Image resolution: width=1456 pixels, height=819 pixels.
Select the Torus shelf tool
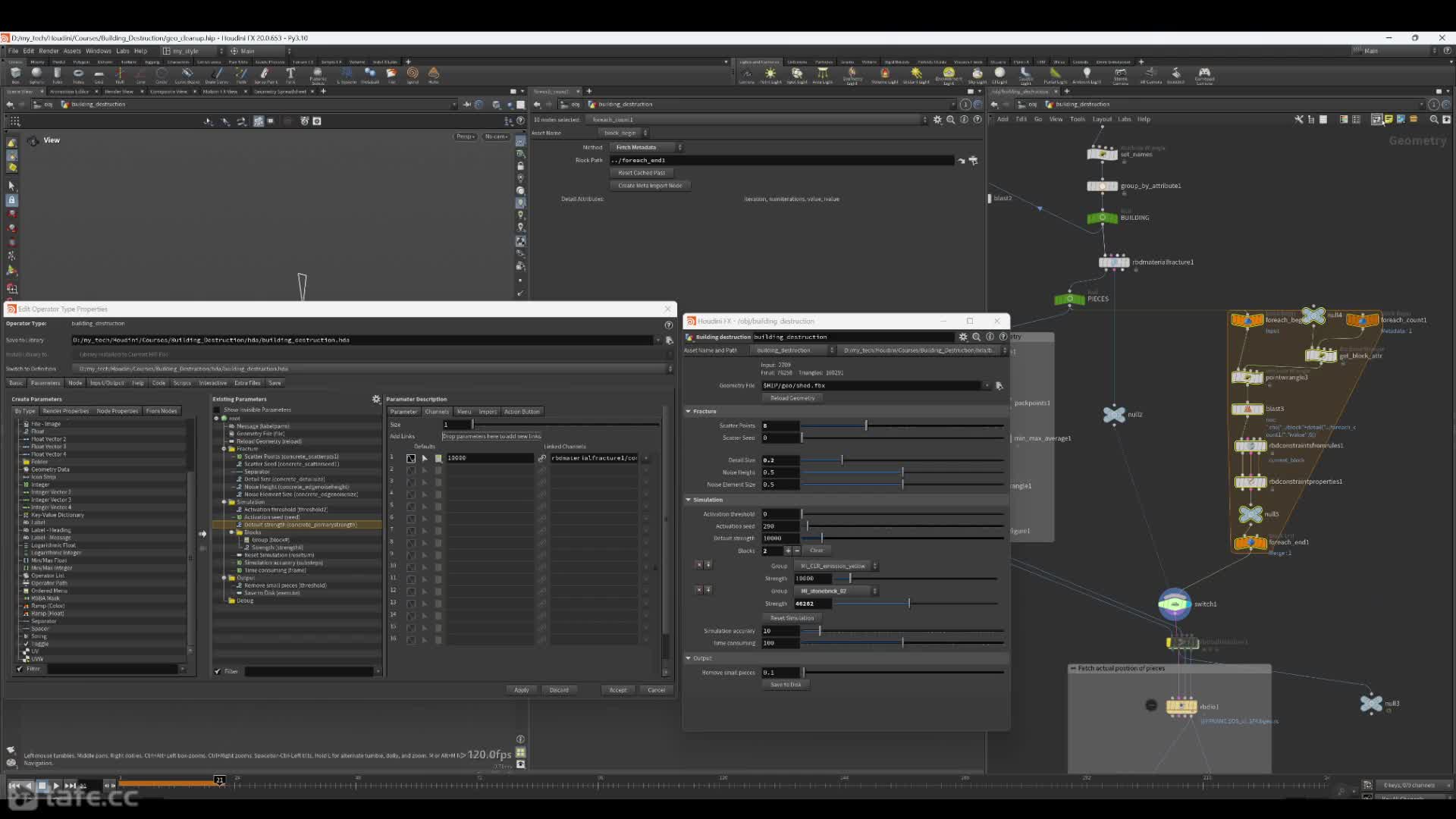[78, 75]
